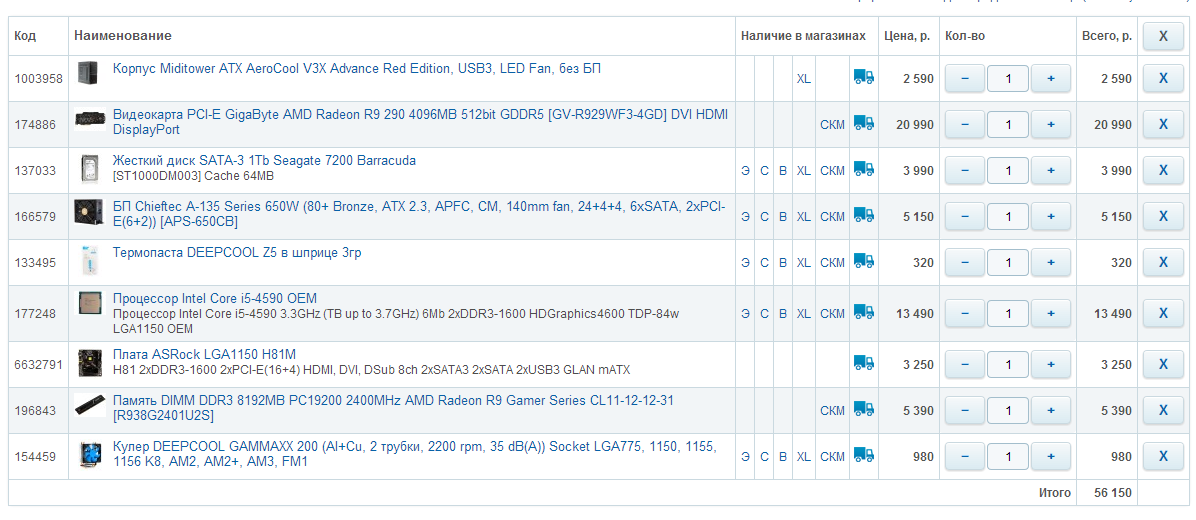Viewport: 1196px width, 520px height.
Task: Click product code 6632791
Action: 38,364
